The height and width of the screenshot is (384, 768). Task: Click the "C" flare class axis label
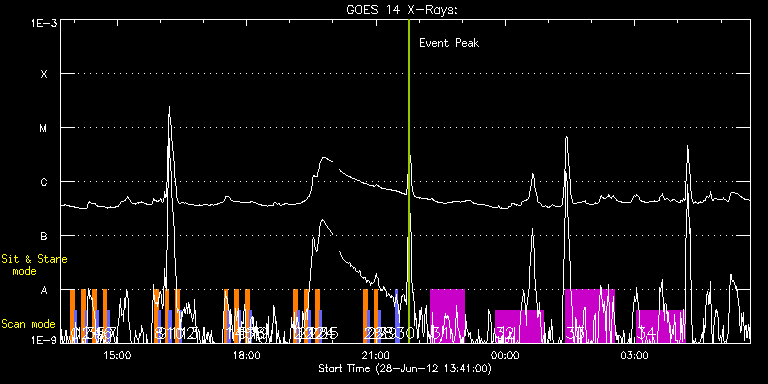click(x=45, y=182)
